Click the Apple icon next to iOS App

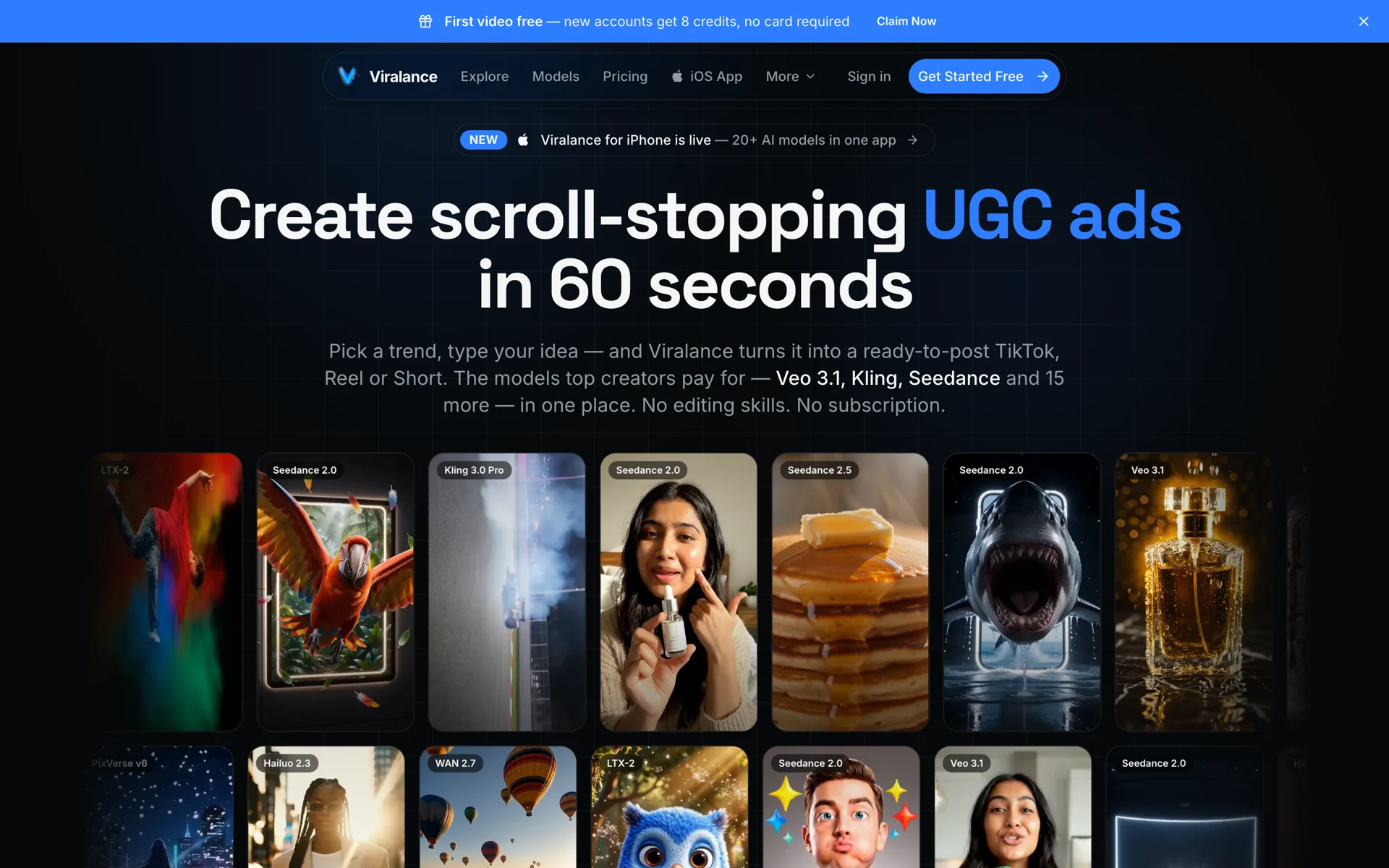tap(677, 76)
